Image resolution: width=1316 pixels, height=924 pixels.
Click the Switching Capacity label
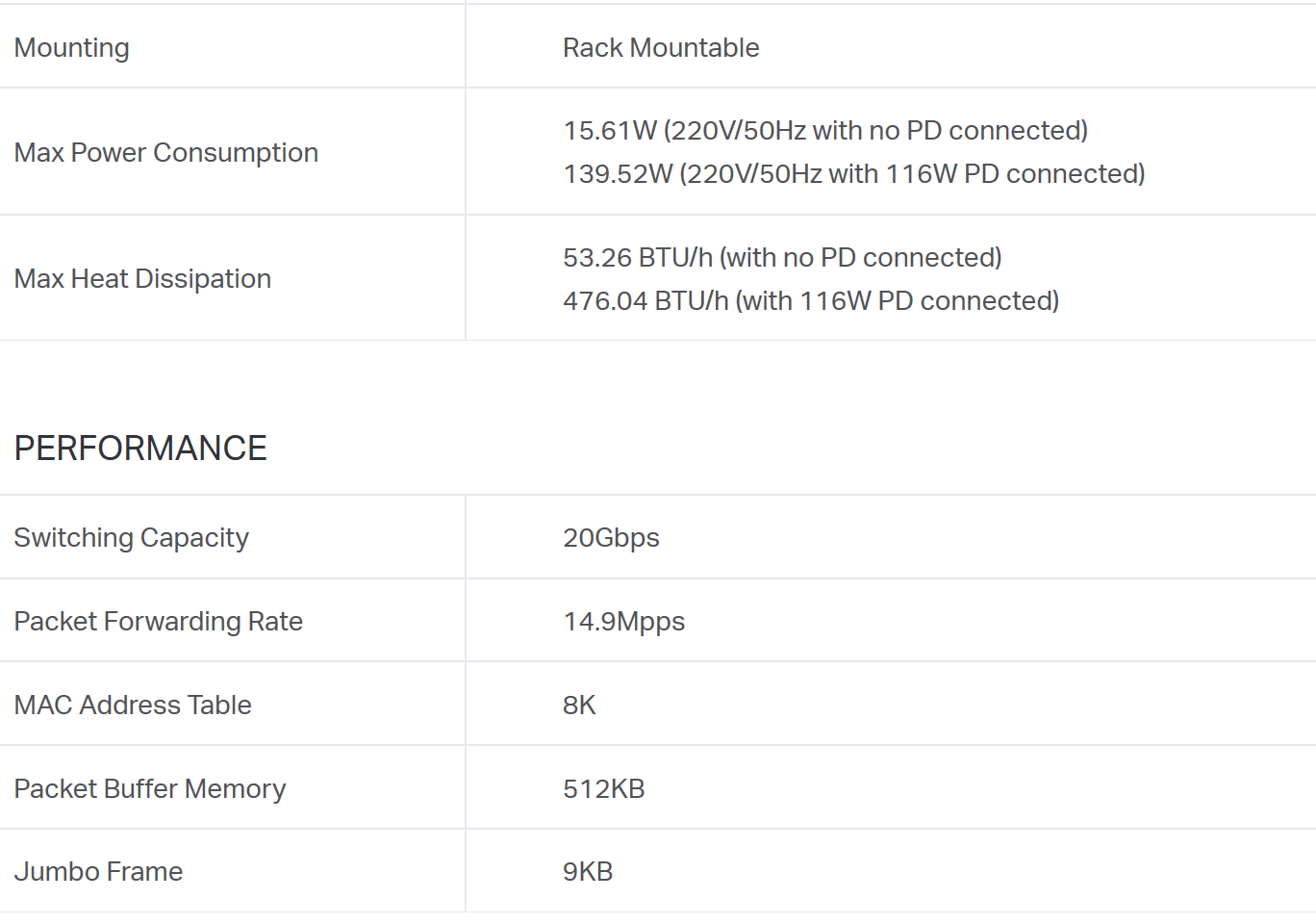coord(132,538)
